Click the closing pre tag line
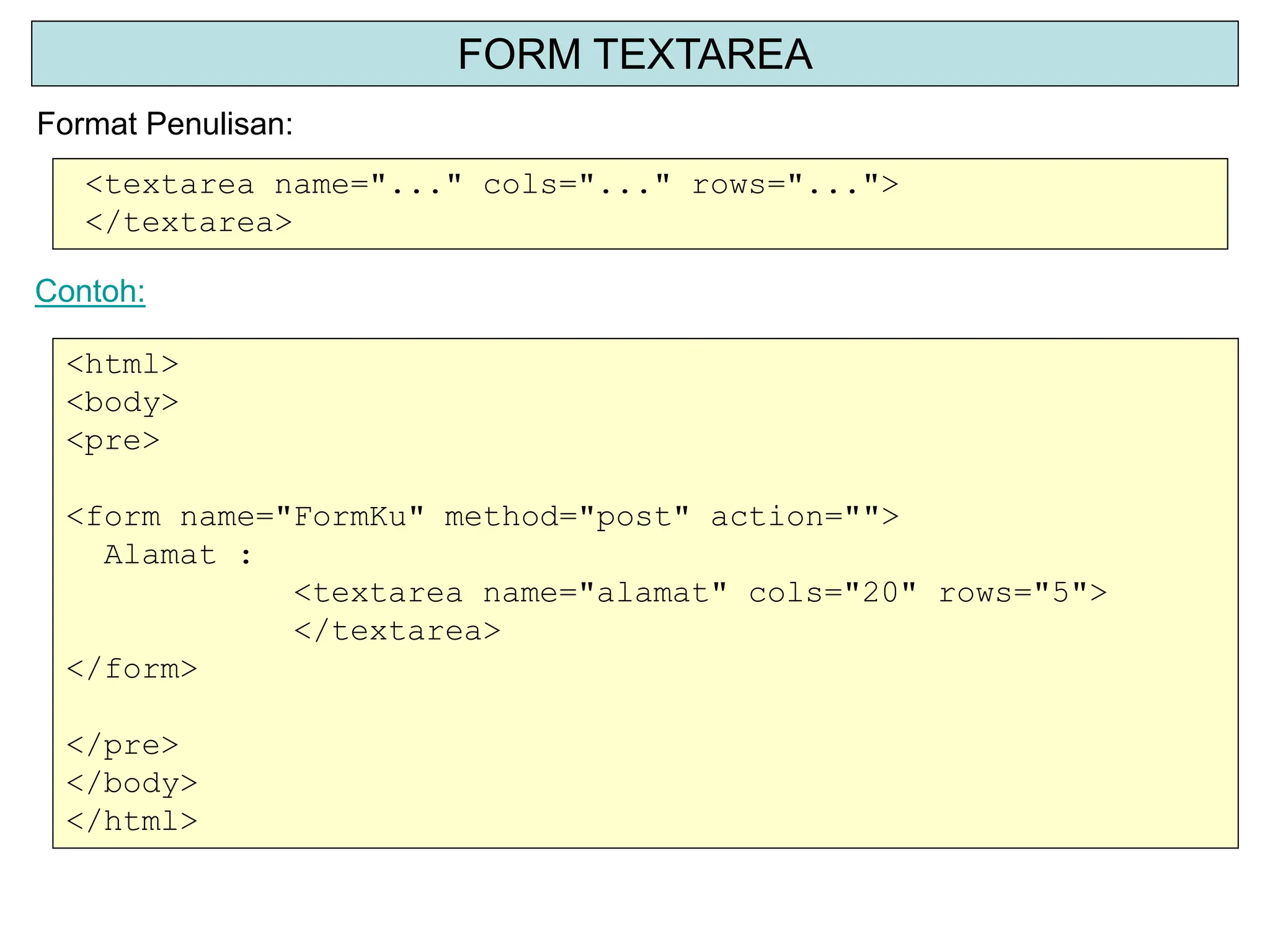The width and height of the screenshot is (1270, 952). click(122, 745)
